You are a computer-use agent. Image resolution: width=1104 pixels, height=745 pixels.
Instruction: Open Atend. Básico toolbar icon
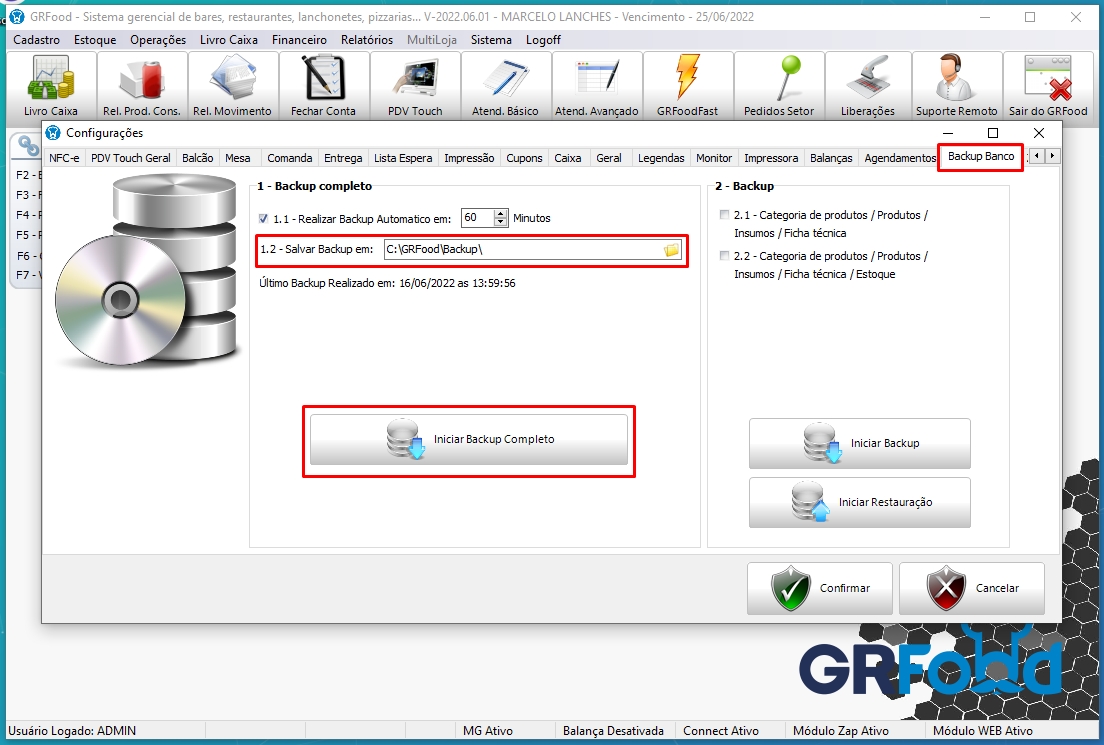click(506, 85)
